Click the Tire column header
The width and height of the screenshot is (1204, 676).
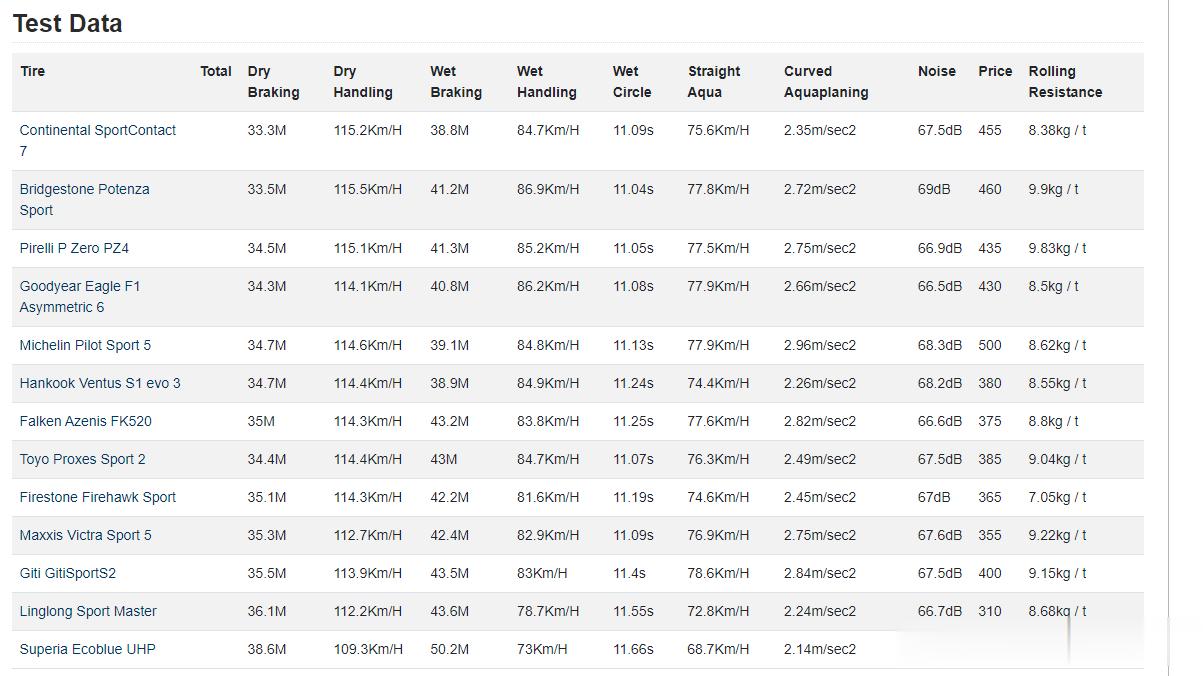coord(32,71)
